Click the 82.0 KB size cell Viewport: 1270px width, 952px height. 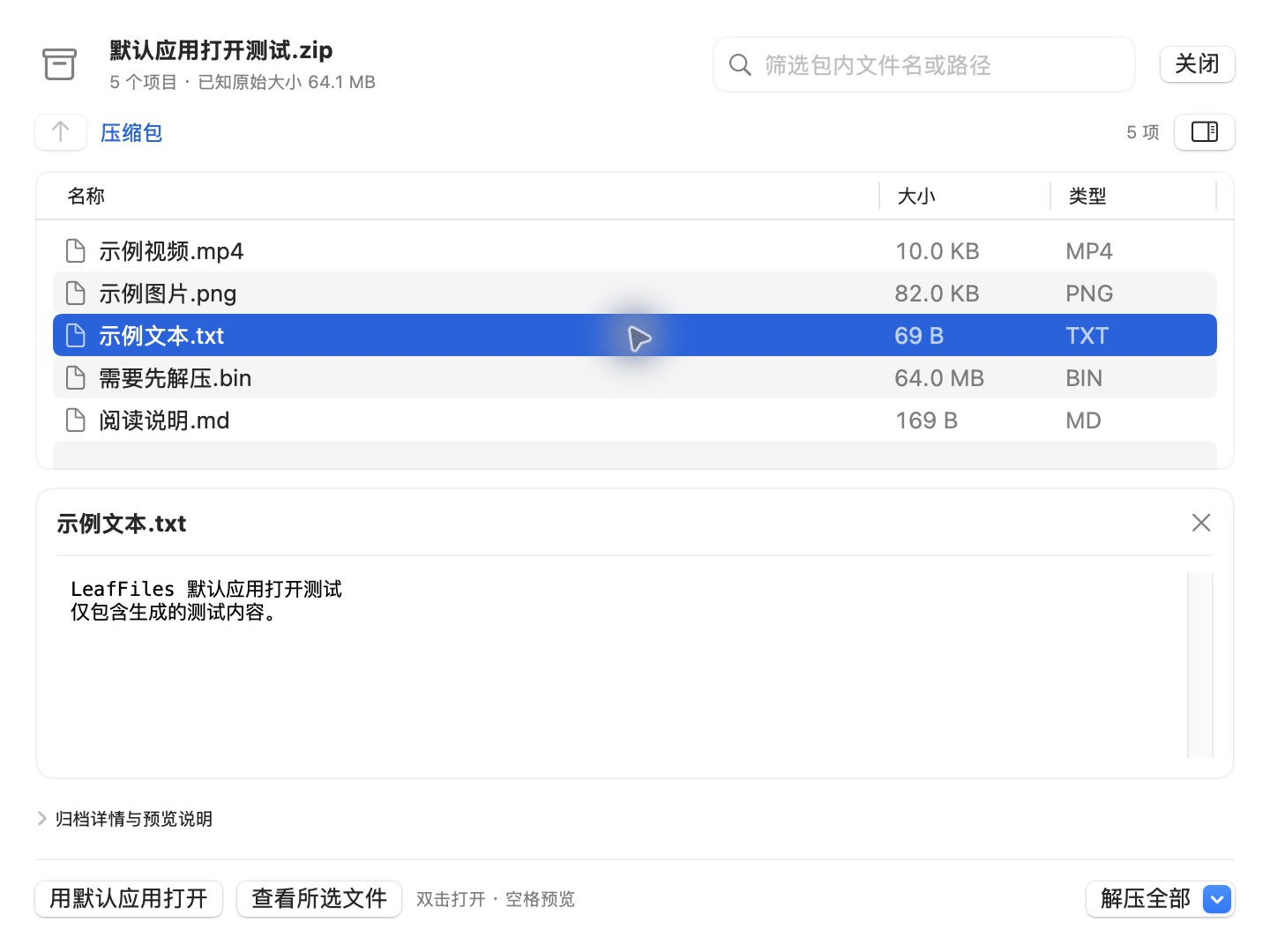tap(937, 294)
